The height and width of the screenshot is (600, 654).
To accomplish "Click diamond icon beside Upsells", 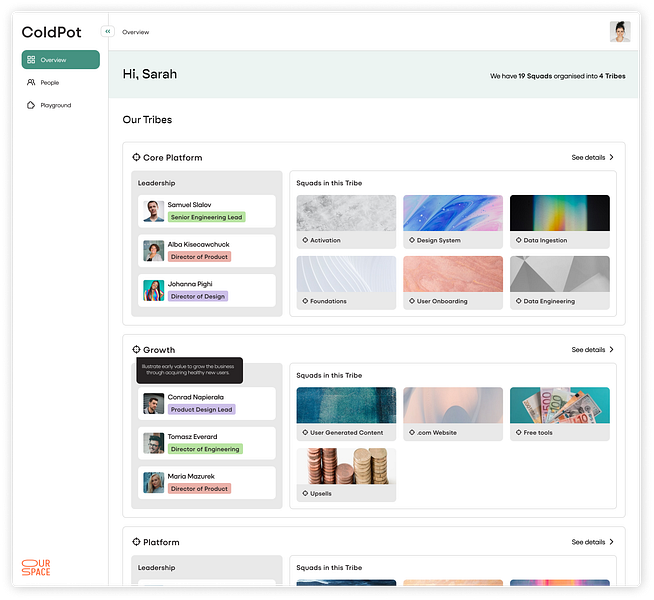I will point(305,493).
